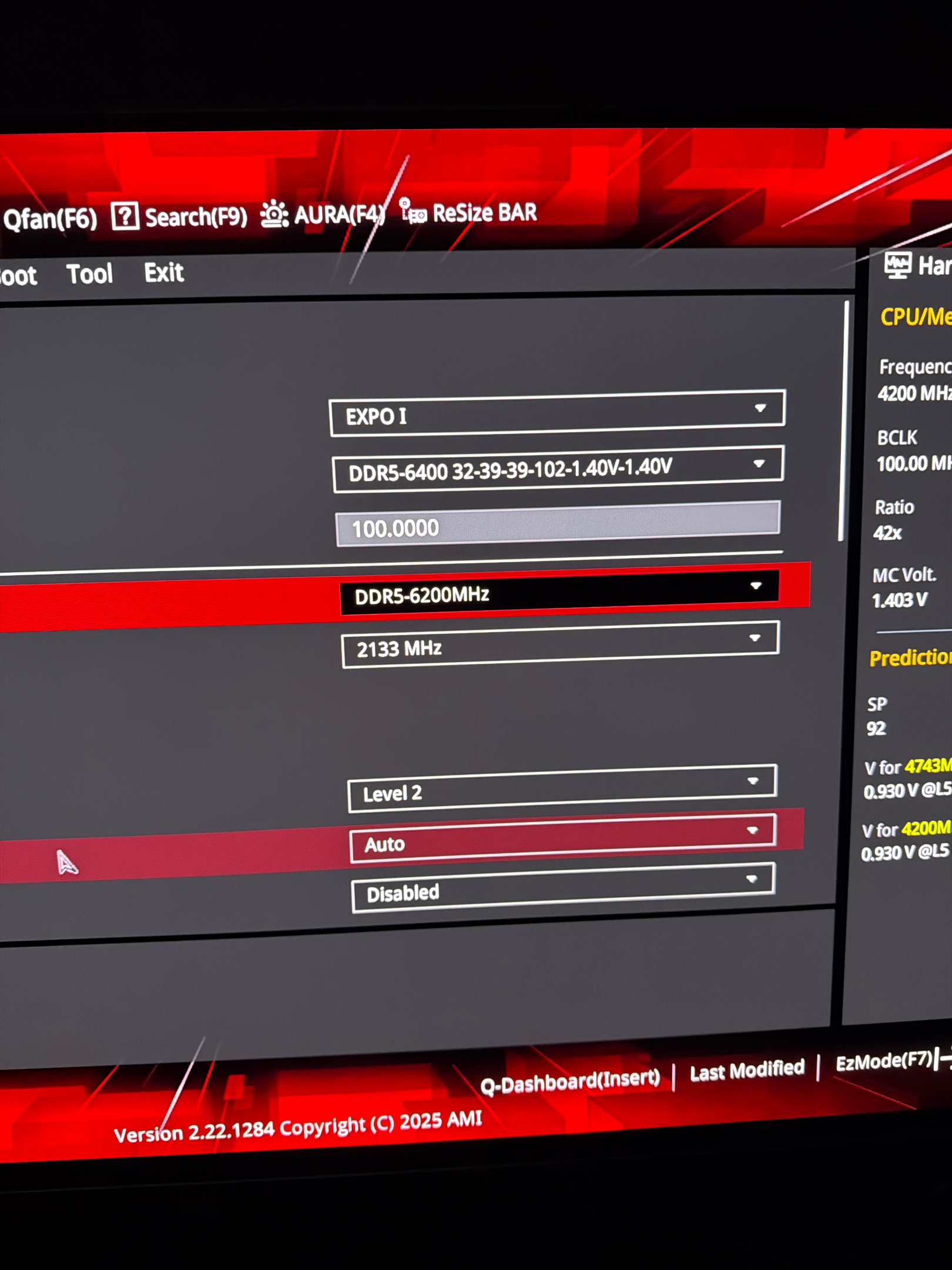This screenshot has width=952, height=1270.
Task: Open the Disabled dropdown
Action: [563, 887]
